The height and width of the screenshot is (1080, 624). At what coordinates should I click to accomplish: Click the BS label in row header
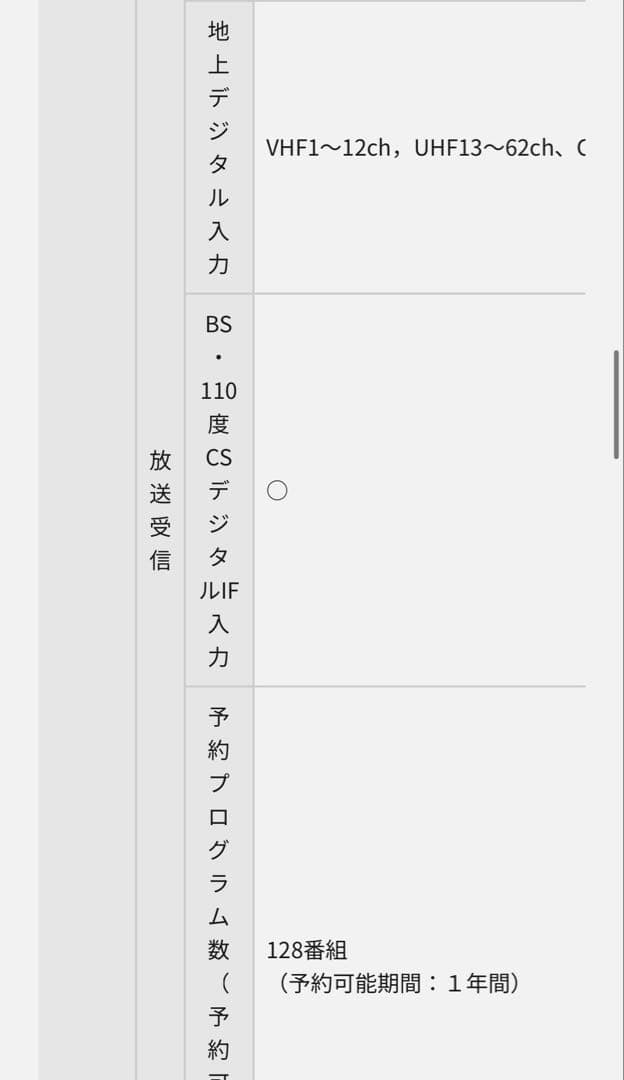pos(219,324)
